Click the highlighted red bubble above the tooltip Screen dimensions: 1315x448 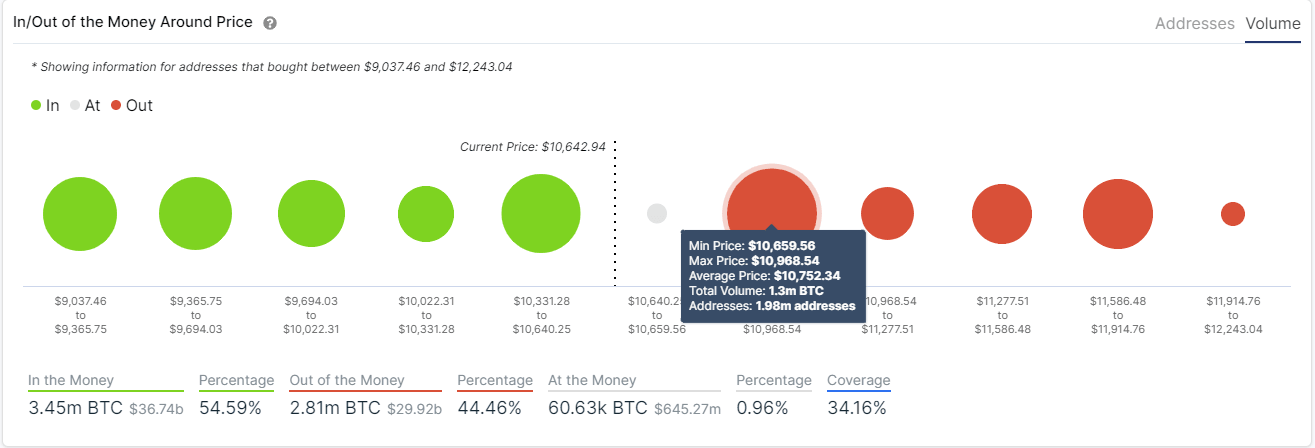[771, 200]
